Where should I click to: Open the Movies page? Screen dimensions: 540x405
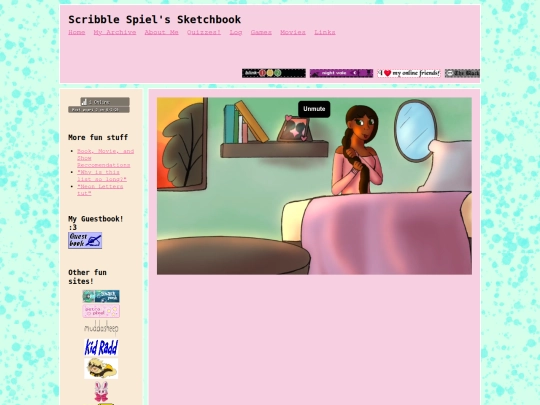coord(293,32)
